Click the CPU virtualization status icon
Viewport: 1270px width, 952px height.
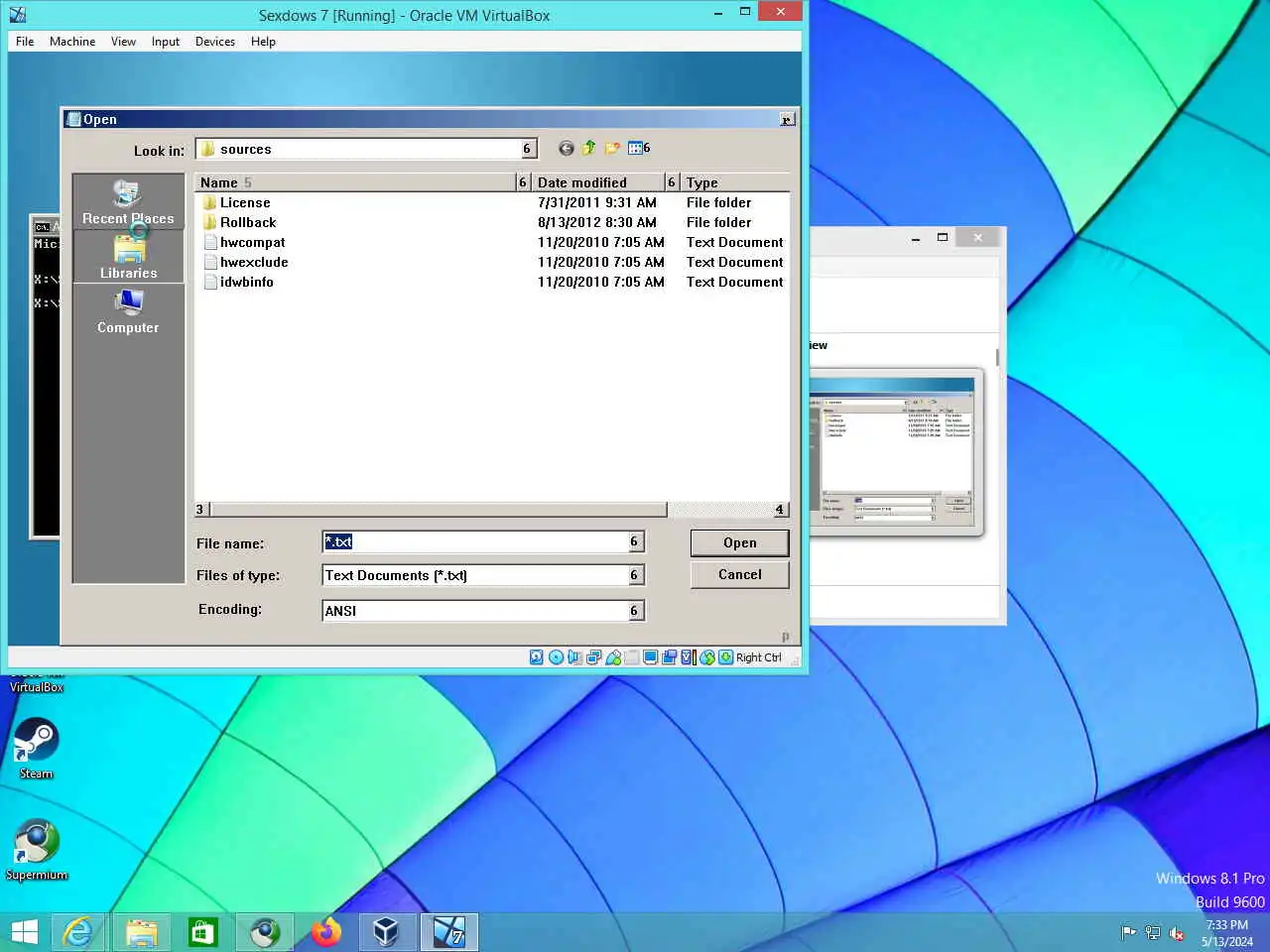coord(689,657)
